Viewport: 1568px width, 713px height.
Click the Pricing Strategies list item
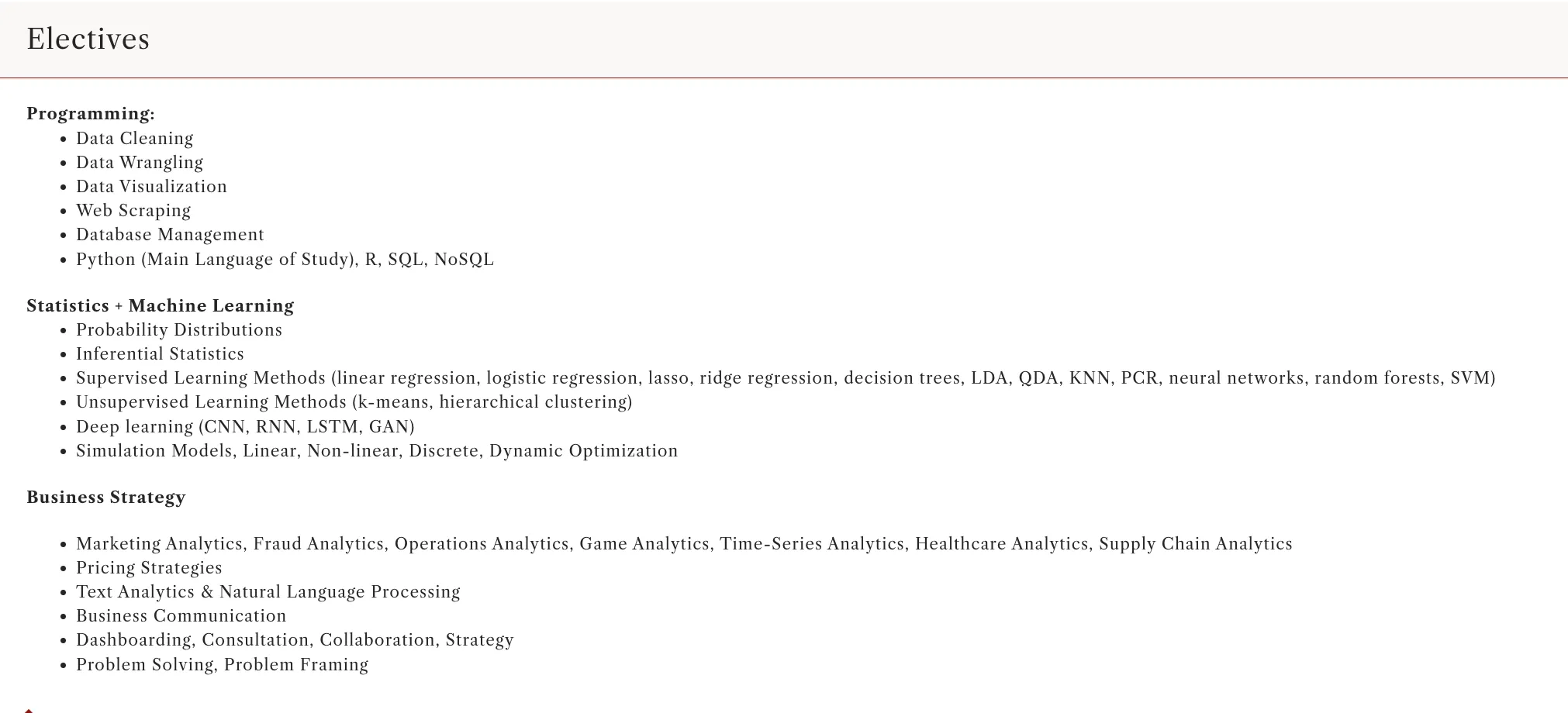pyautogui.click(x=149, y=568)
